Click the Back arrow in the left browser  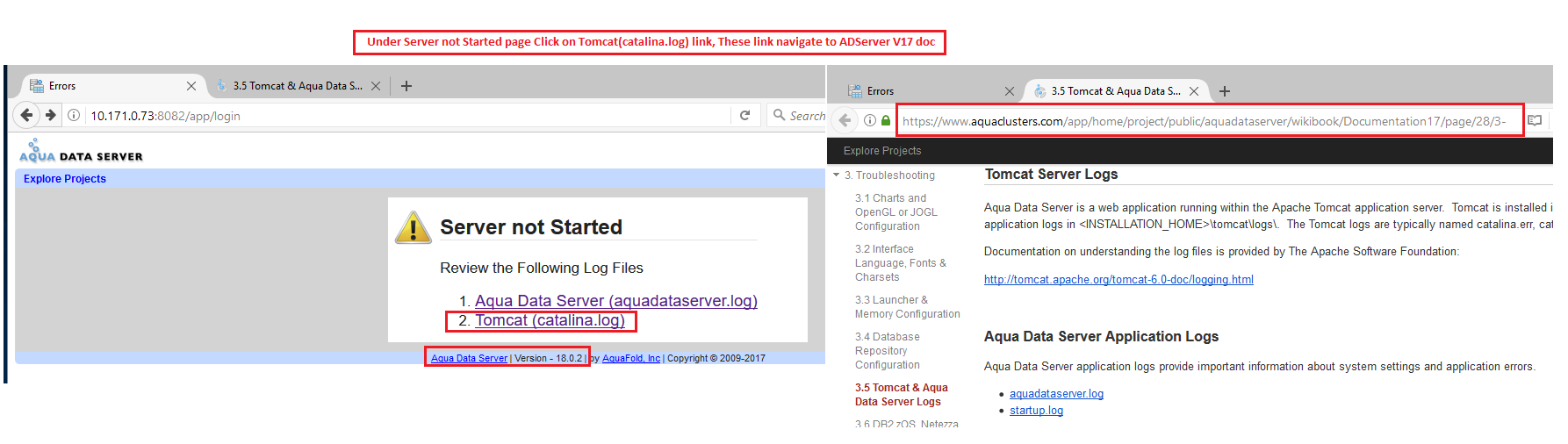[26, 115]
